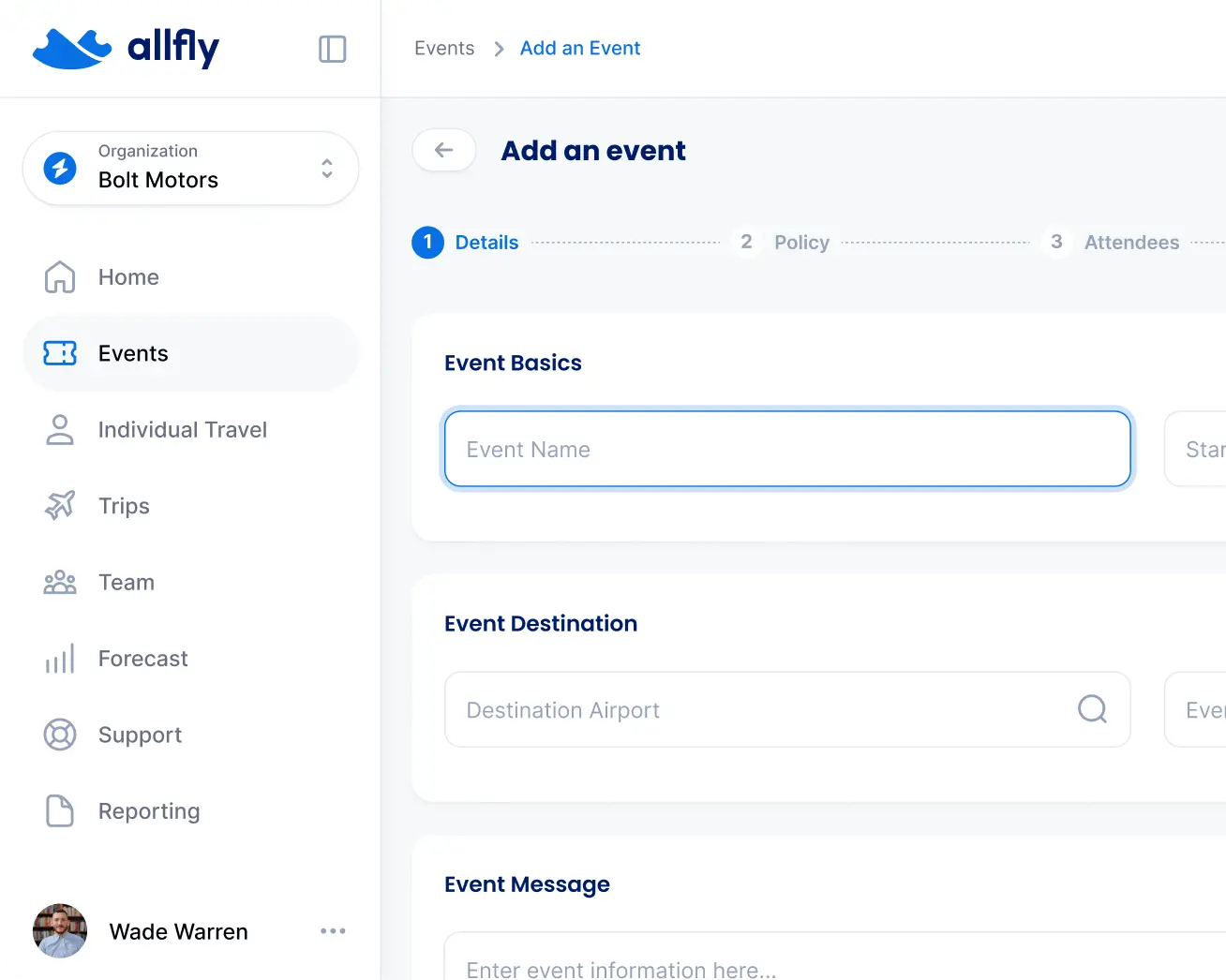Click the Events ticket icon
This screenshot has width=1226, height=980.
point(59,353)
